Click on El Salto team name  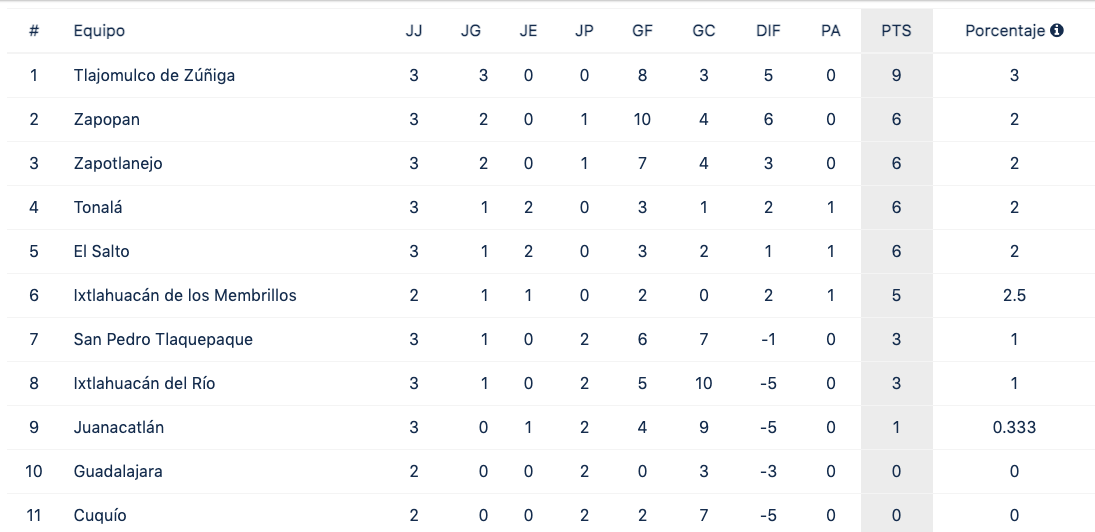click(x=102, y=251)
